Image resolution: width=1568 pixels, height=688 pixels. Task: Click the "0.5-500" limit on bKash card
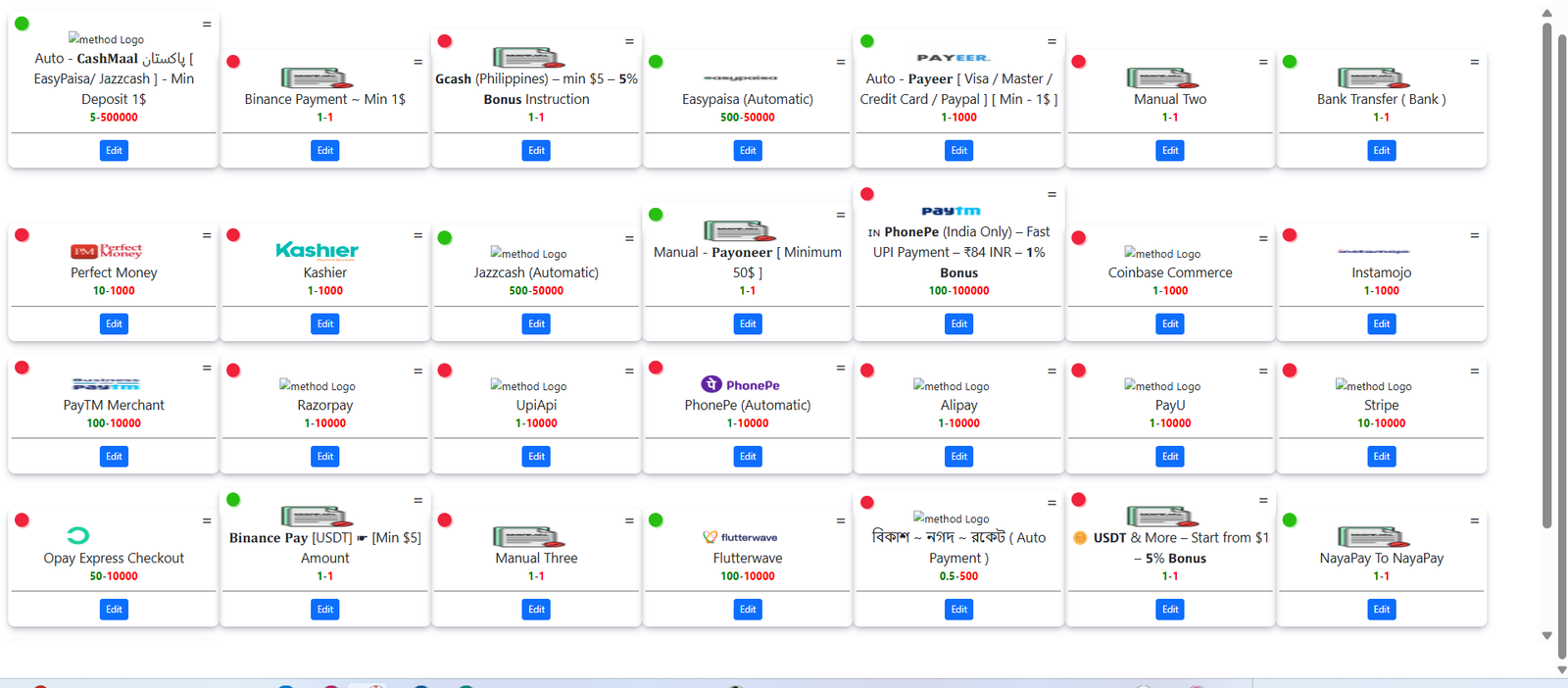[958, 576]
